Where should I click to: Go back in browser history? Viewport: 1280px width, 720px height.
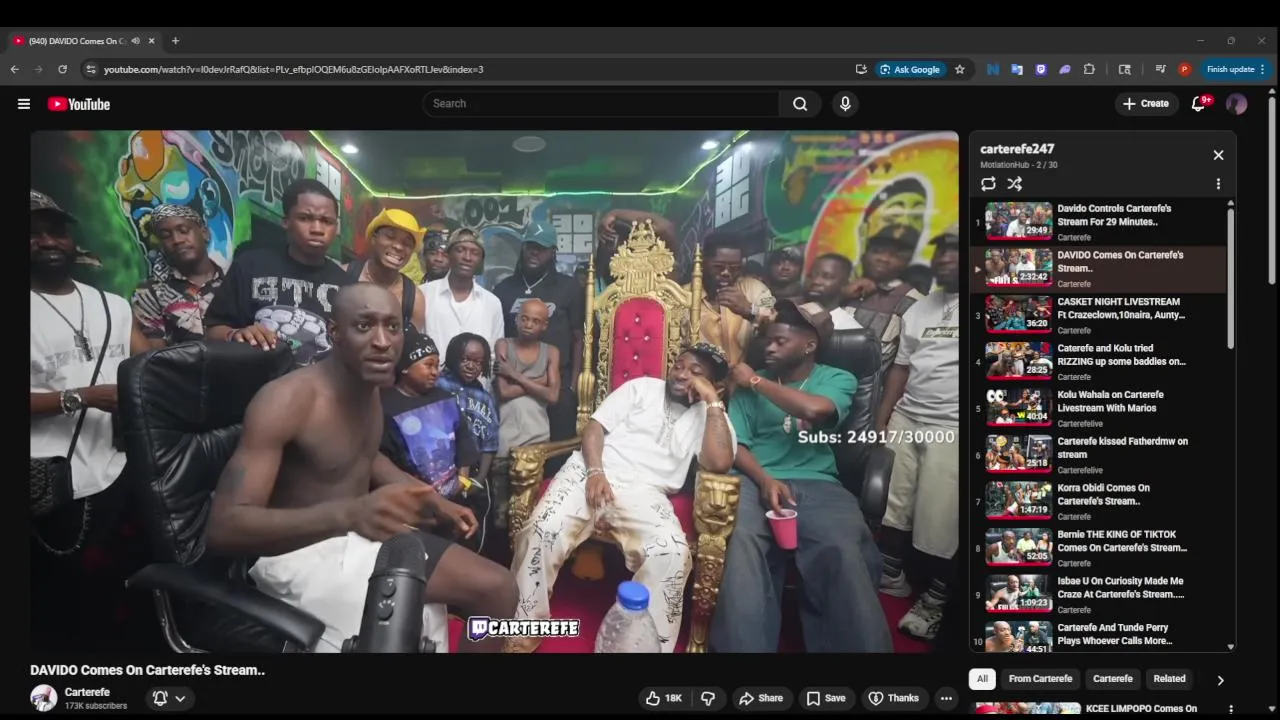(14, 69)
